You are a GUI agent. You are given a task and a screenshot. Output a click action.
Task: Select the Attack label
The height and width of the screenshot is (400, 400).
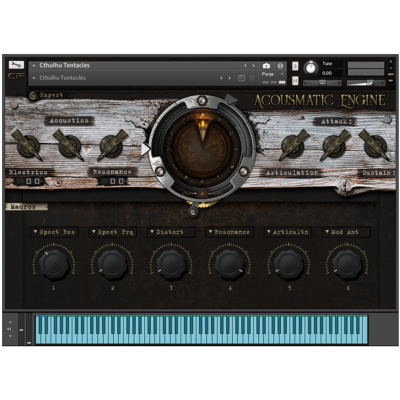[336, 122]
